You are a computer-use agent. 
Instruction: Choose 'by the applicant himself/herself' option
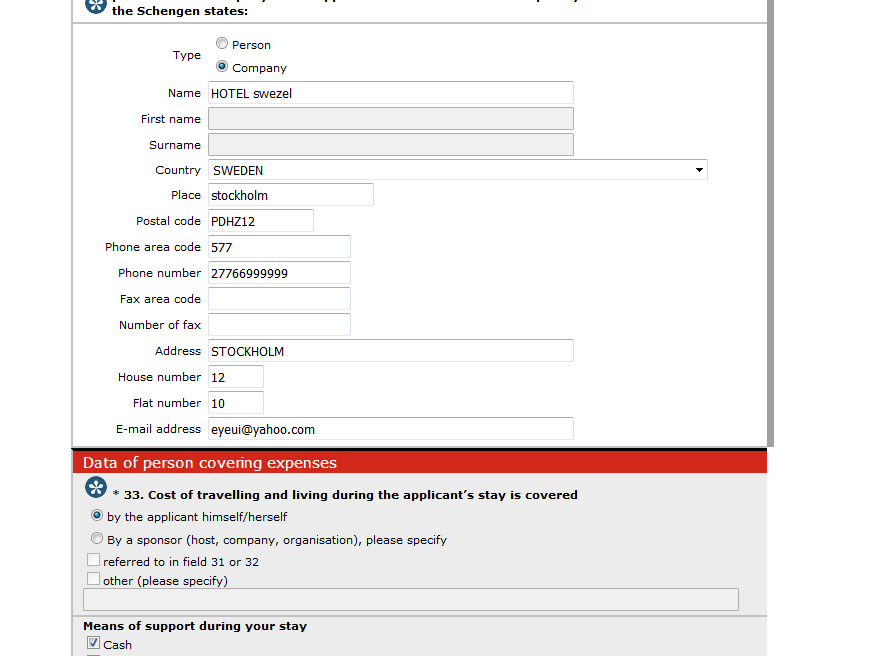coord(97,516)
